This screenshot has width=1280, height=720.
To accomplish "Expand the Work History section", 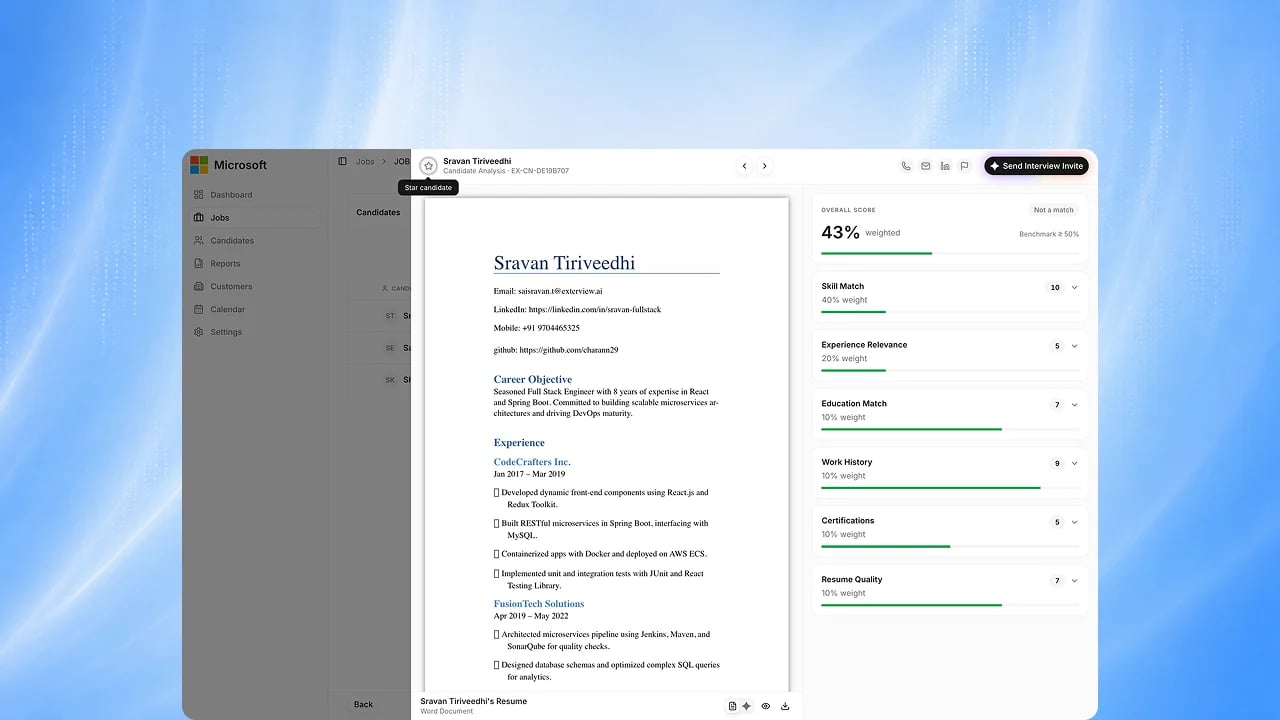I will coord(1075,463).
